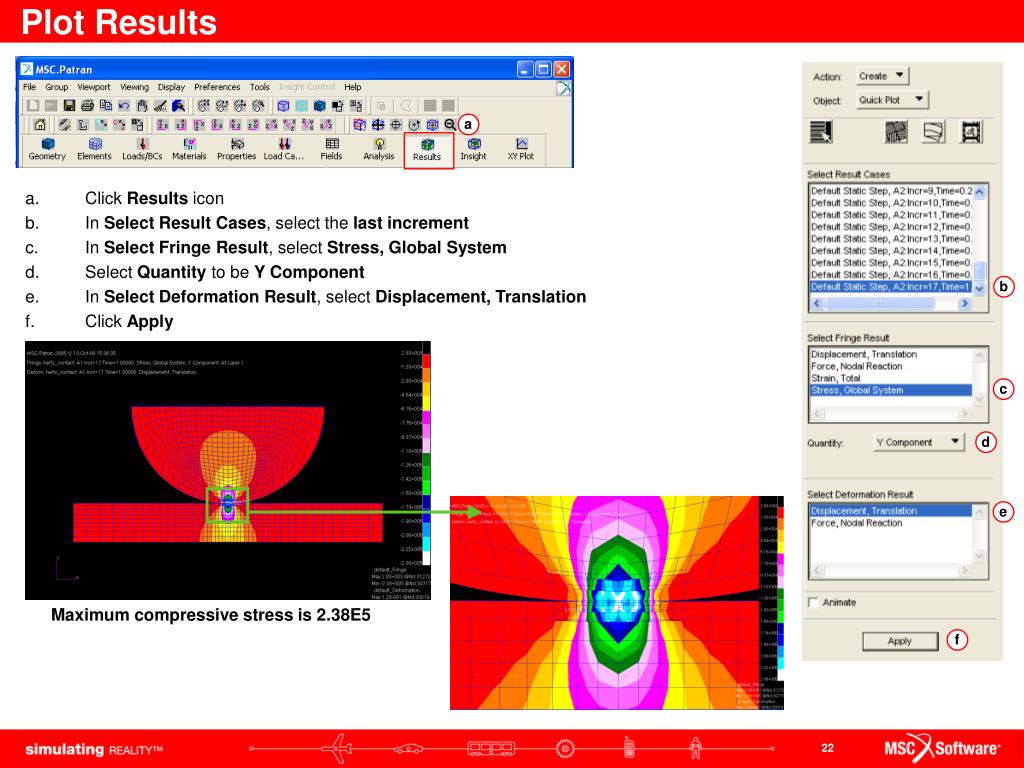
Task: Open the Quantity Y Component dropdown
Action: coord(919,442)
